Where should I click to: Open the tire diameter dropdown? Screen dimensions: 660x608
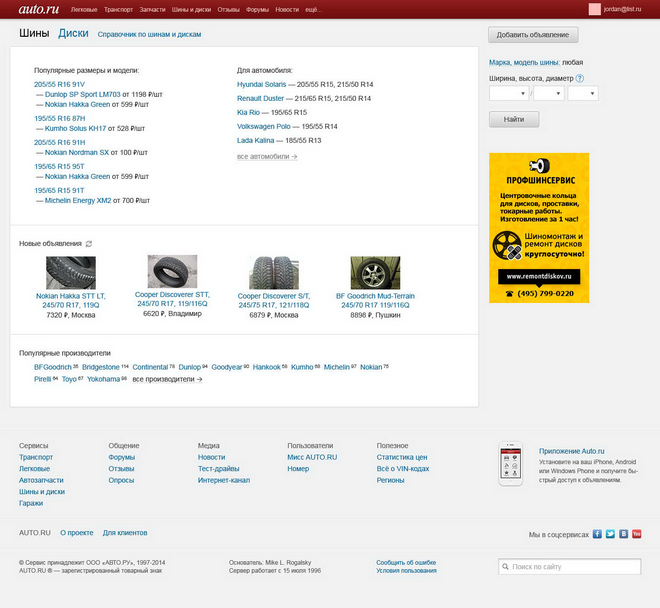point(583,93)
